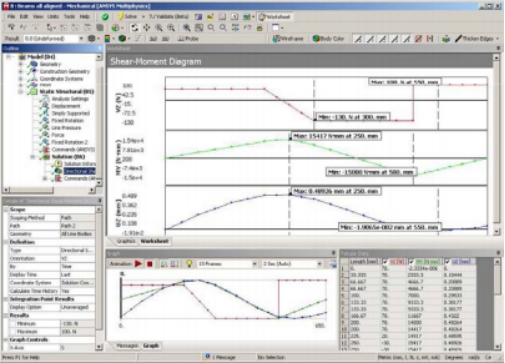Viewport: 505px width, 363px height.
Task: Open the View menu
Action: (38, 17)
